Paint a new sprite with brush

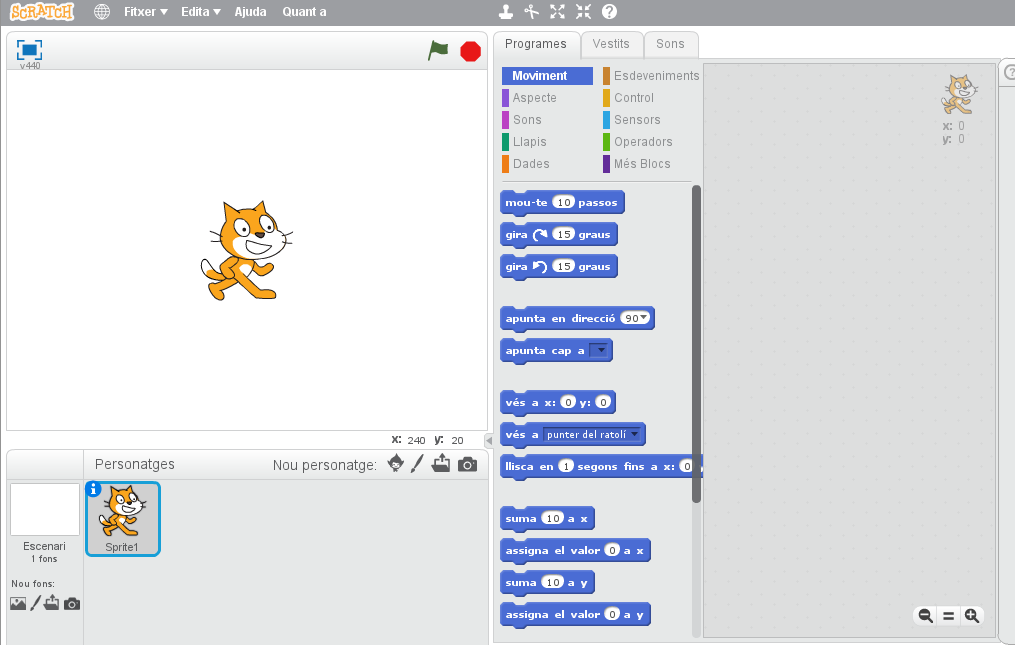click(418, 464)
